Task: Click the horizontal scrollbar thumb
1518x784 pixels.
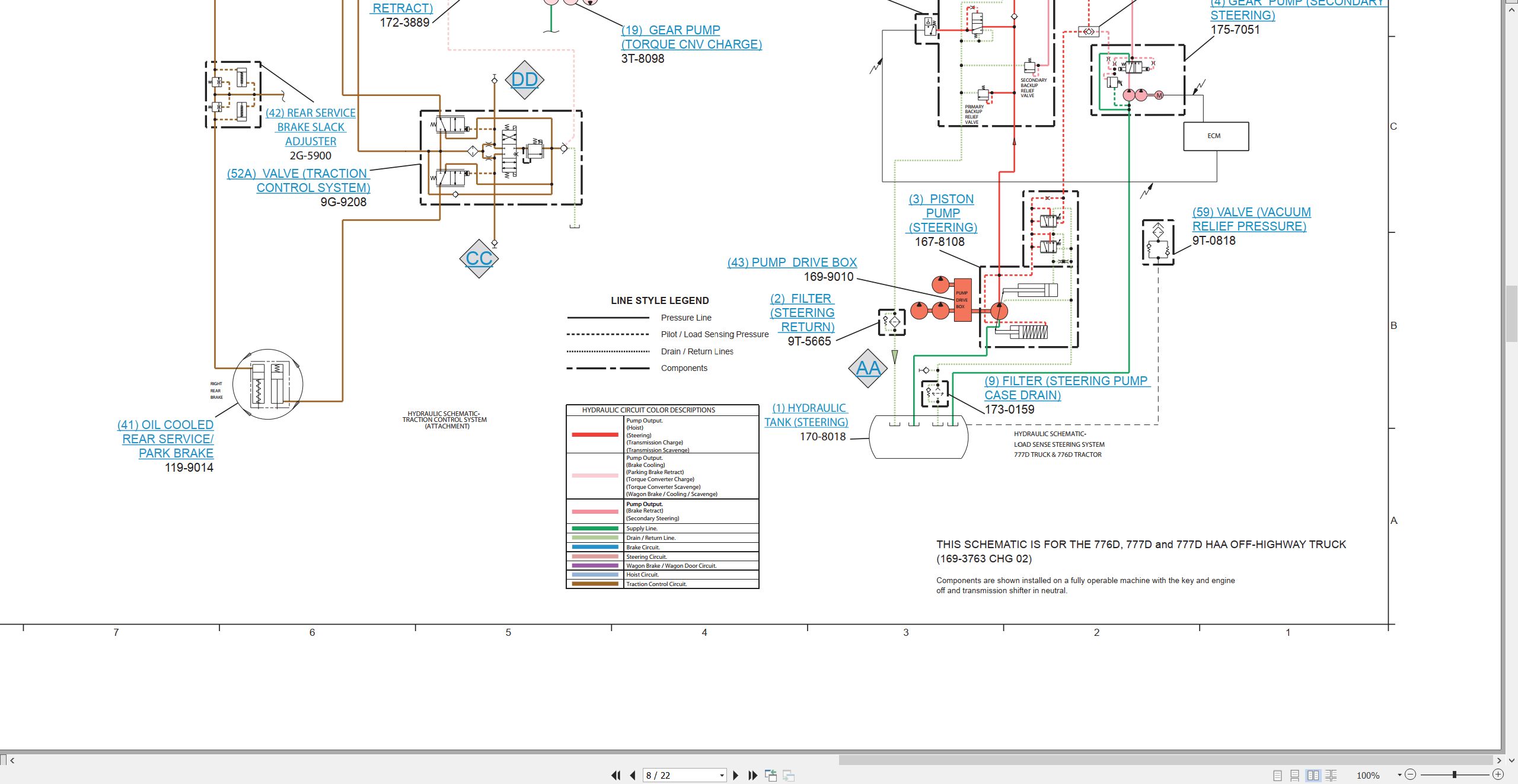Action: [x=1165, y=760]
